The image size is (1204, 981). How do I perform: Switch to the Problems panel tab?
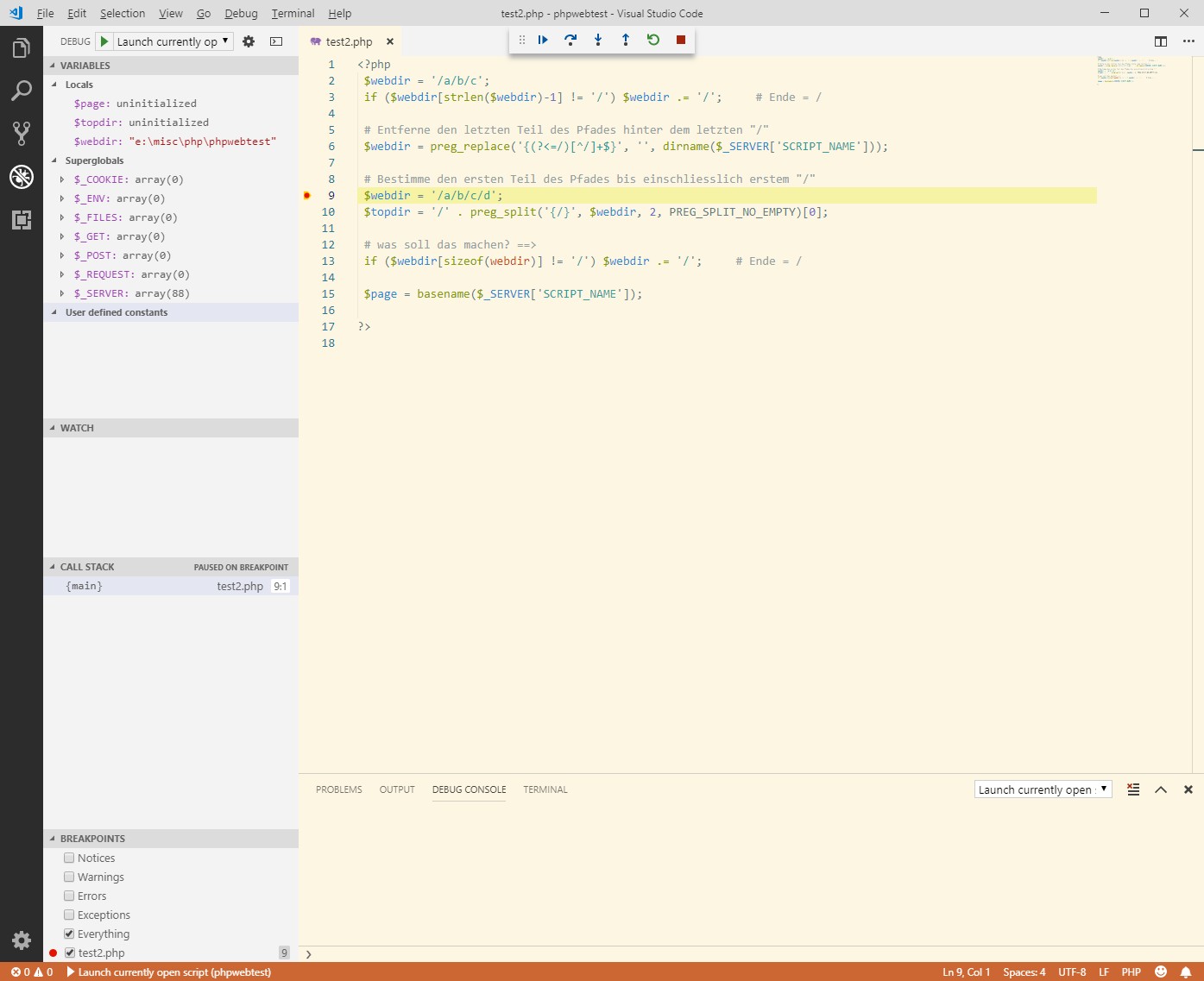(x=339, y=789)
